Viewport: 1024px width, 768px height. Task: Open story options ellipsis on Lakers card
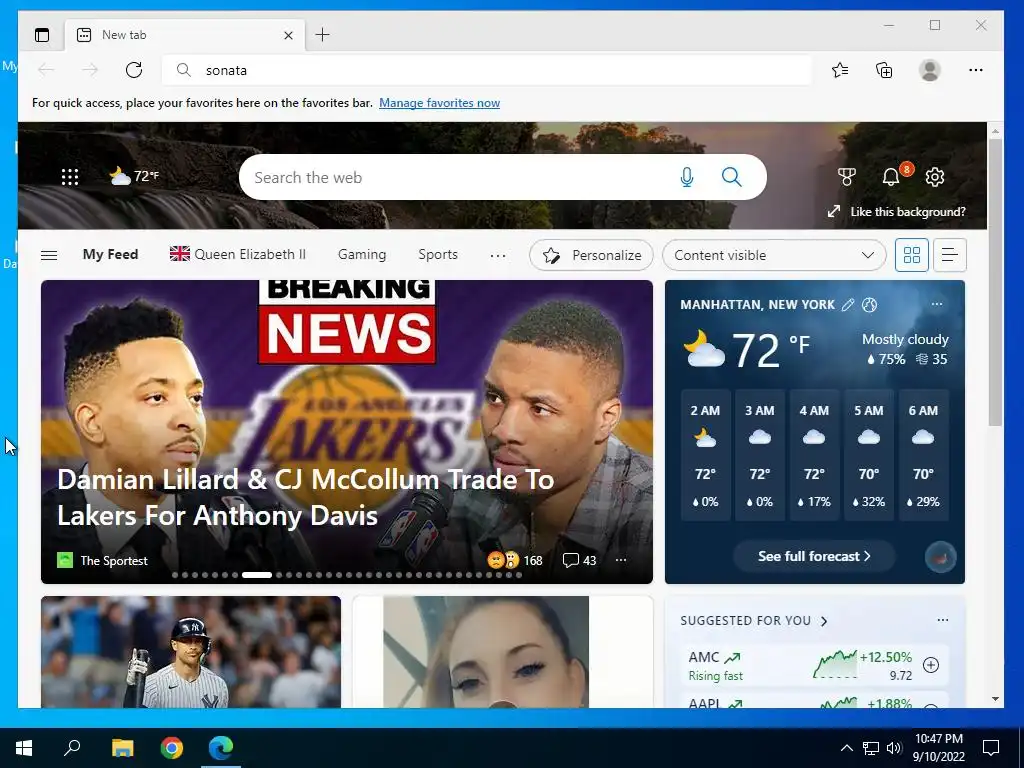620,560
